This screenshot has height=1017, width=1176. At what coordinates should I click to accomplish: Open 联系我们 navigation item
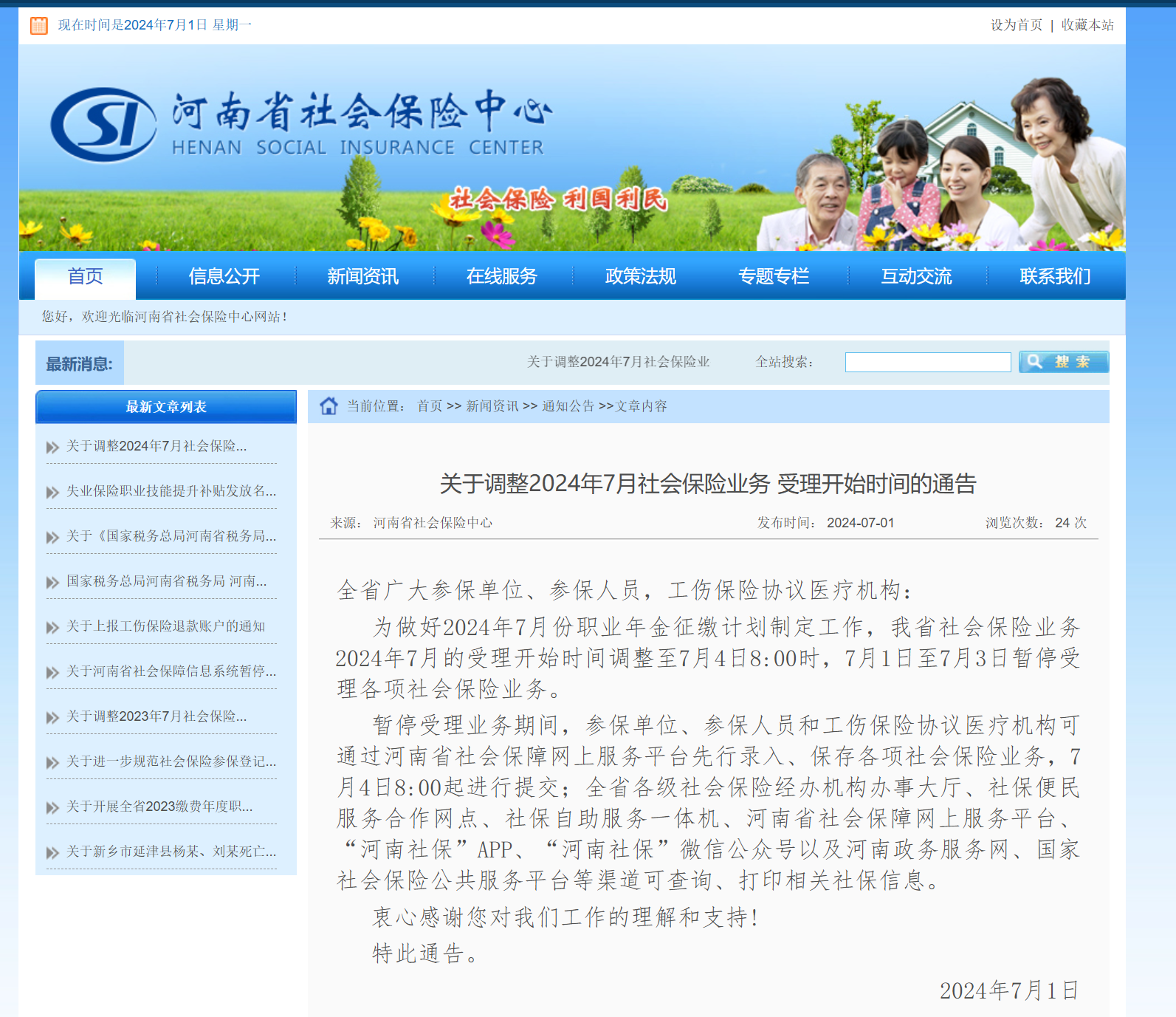tap(1054, 277)
